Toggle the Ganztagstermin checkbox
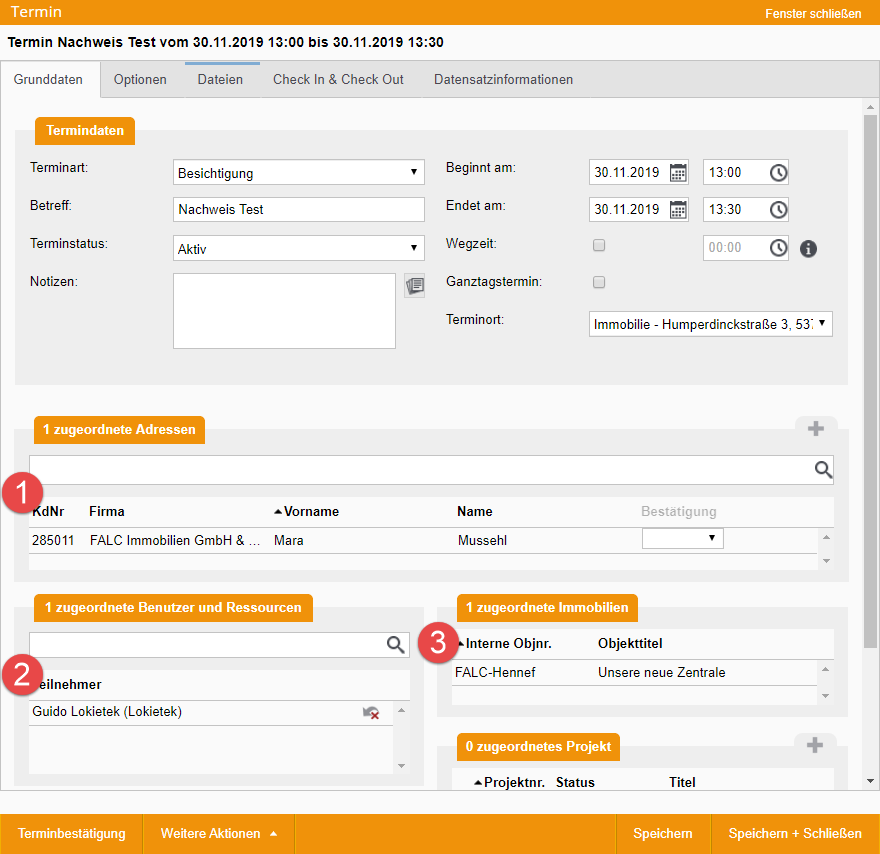880x854 pixels. tap(599, 282)
